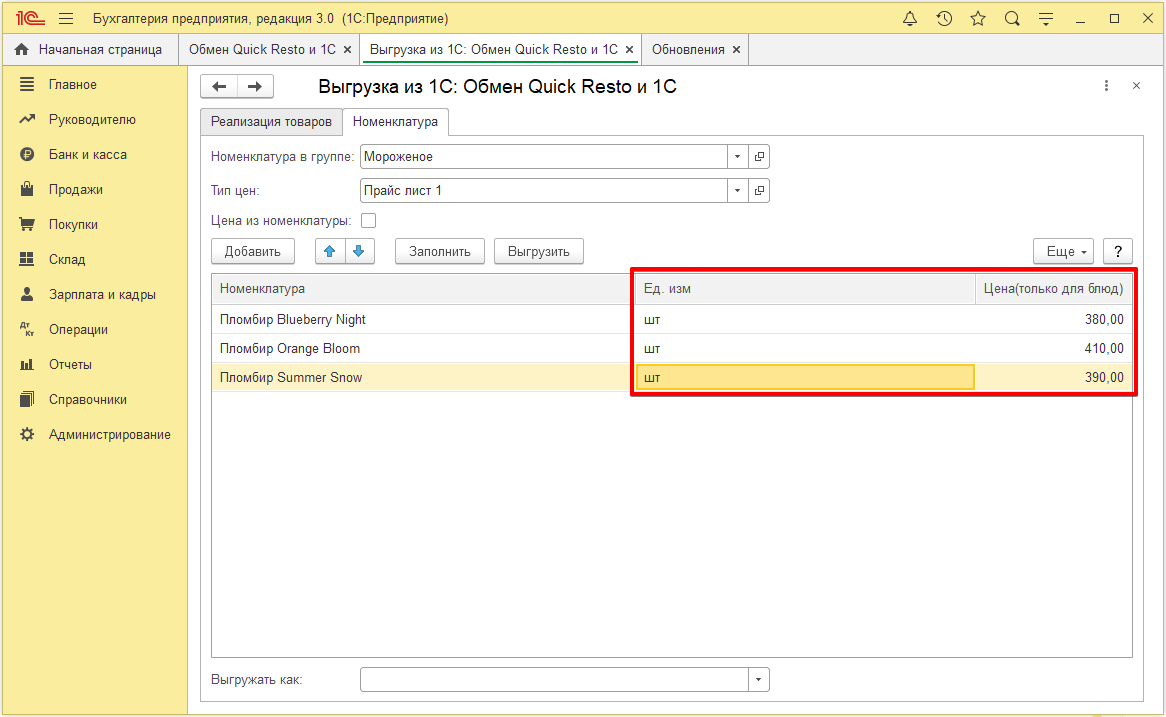This screenshot has height=717, width=1166.
Task: Move row down with blue arrow
Action: coord(359,251)
